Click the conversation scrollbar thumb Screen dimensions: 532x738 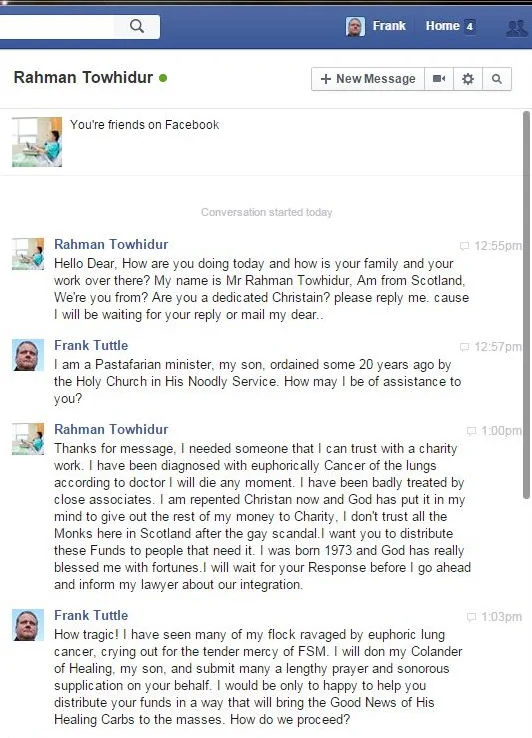pyautogui.click(x=526, y=305)
